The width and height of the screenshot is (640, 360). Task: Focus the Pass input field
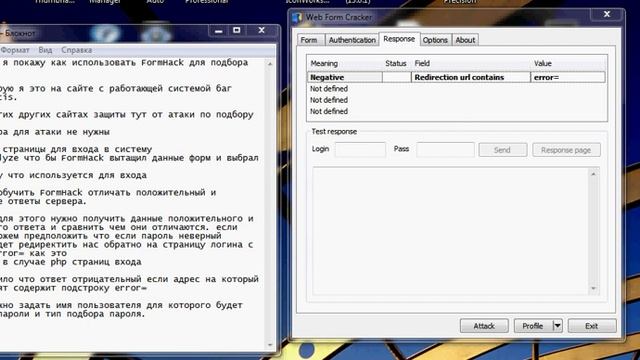[445, 149]
